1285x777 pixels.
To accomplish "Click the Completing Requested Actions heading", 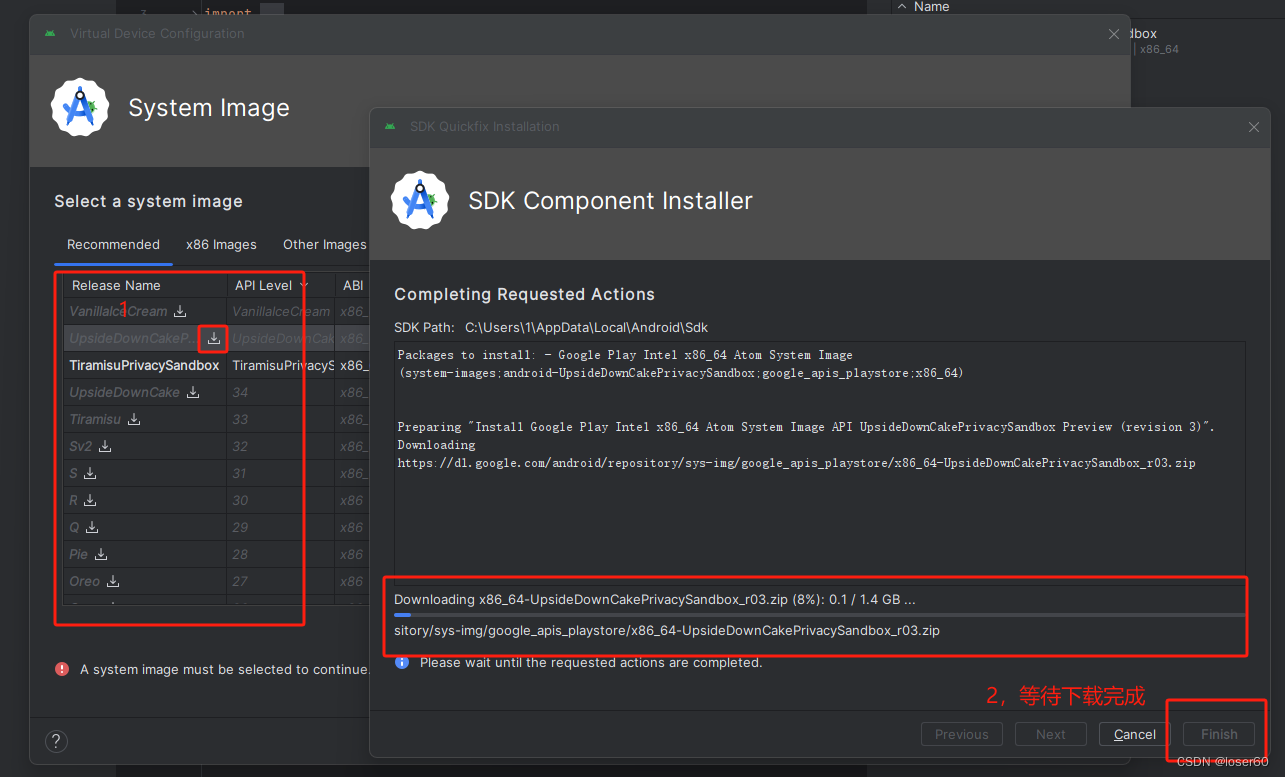I will click(525, 295).
